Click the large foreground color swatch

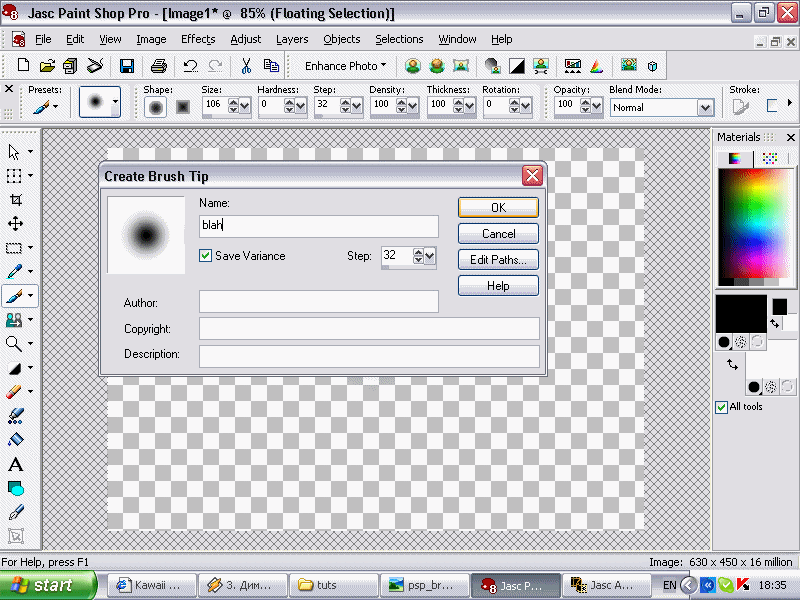(741, 313)
